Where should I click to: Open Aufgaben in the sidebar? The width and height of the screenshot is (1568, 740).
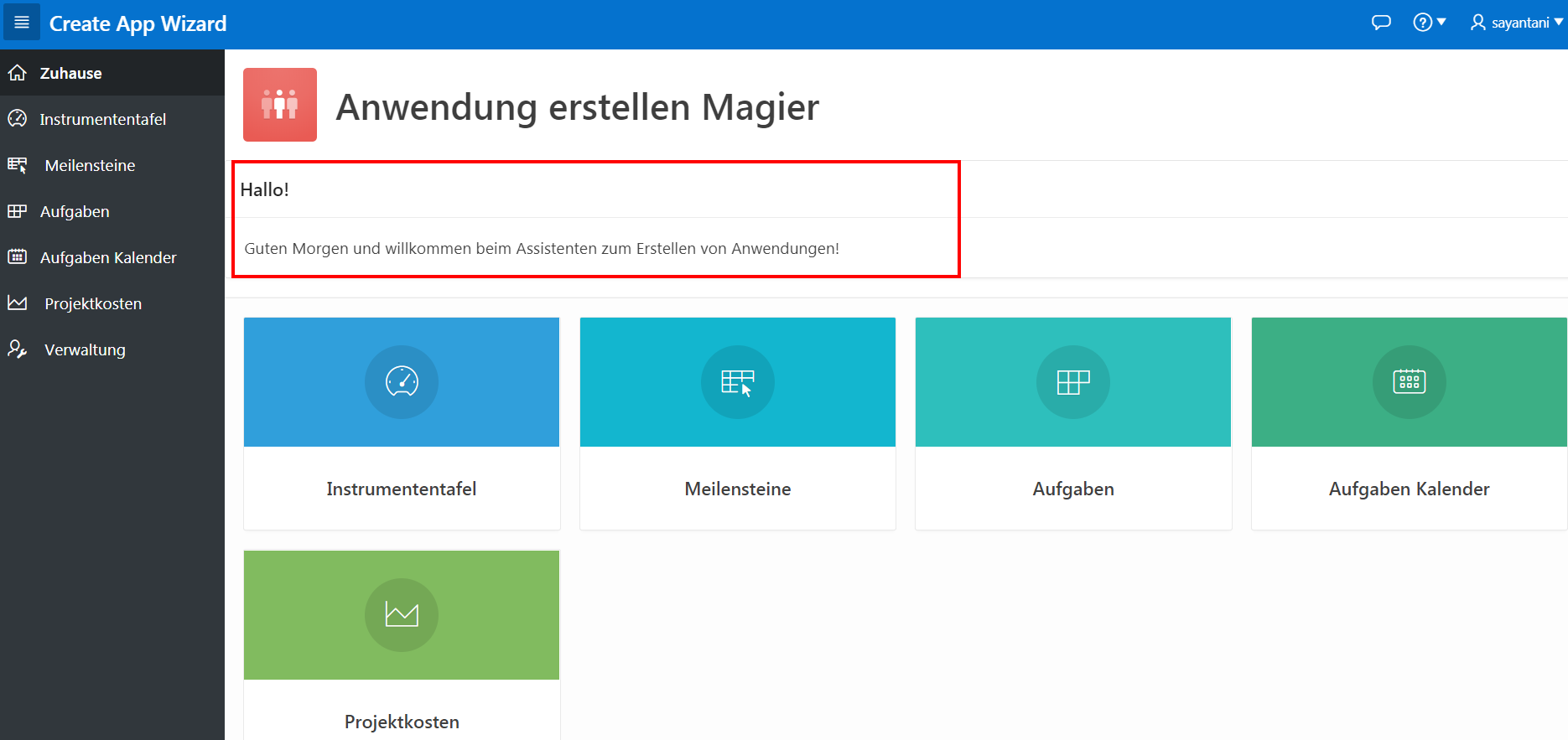pyautogui.click(x=112, y=211)
